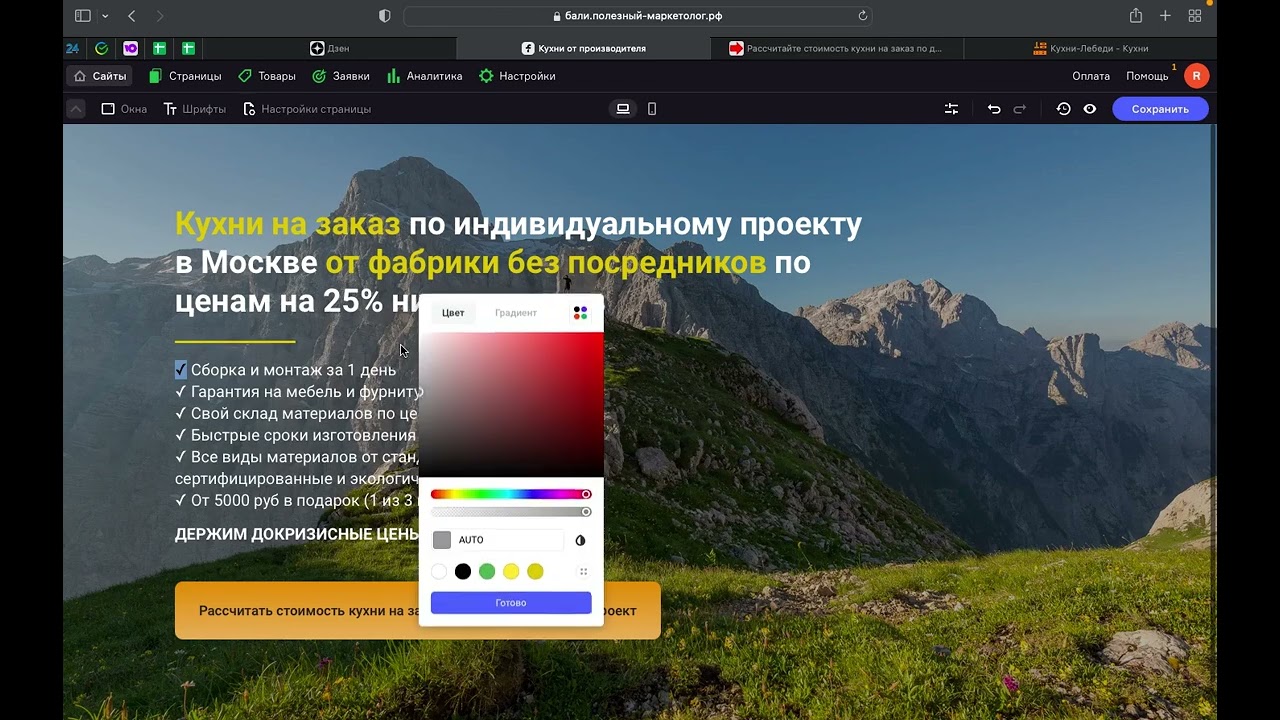Switch to the Градиент tab
The width and height of the screenshot is (1280, 720).
pyautogui.click(x=515, y=313)
